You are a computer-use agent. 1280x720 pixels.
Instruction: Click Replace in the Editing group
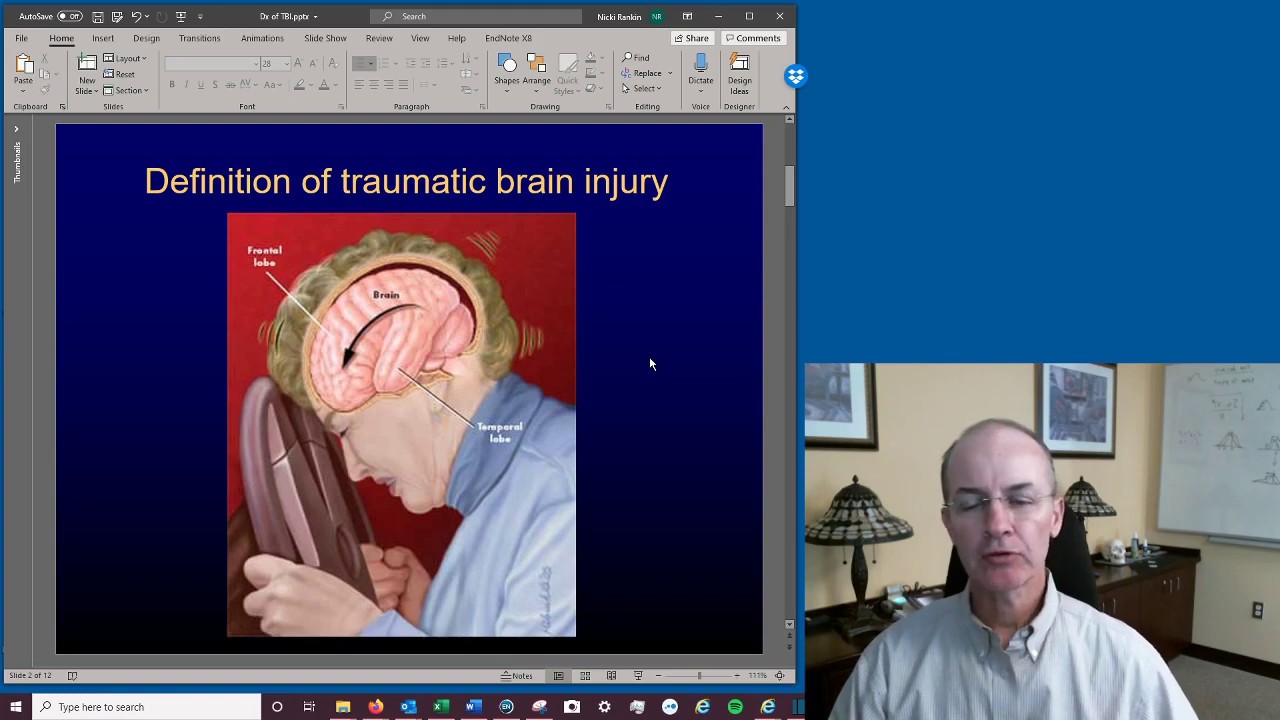coord(642,73)
